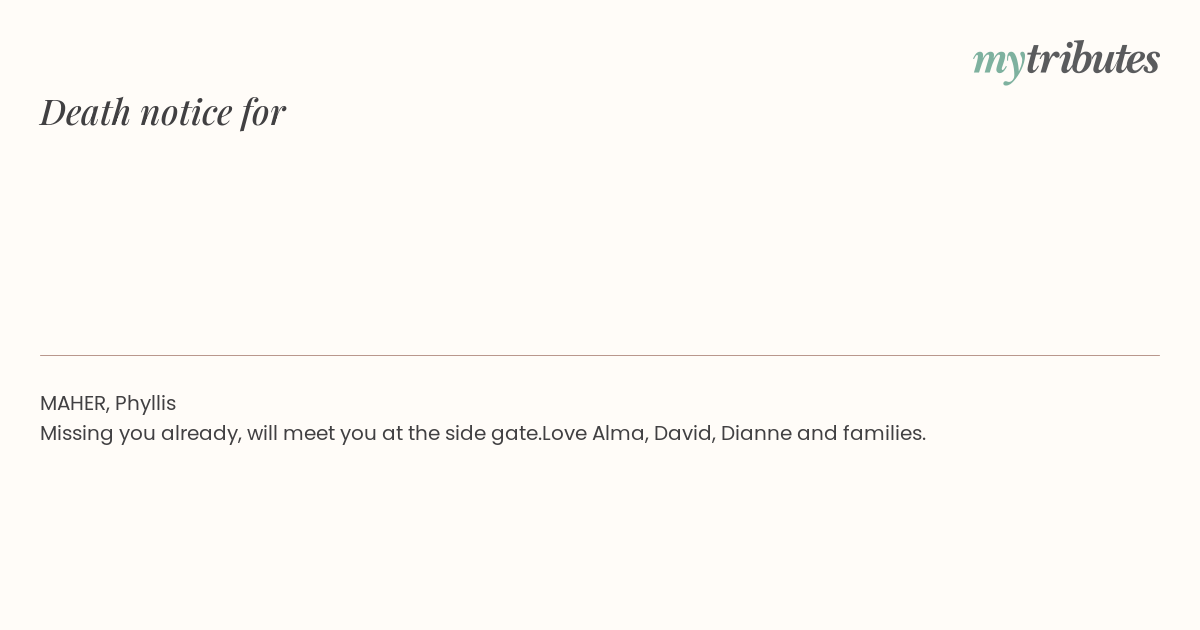This screenshot has width=1200, height=630.
Task: Click the grey "tributes" part of logo
Action: pos(1093,57)
